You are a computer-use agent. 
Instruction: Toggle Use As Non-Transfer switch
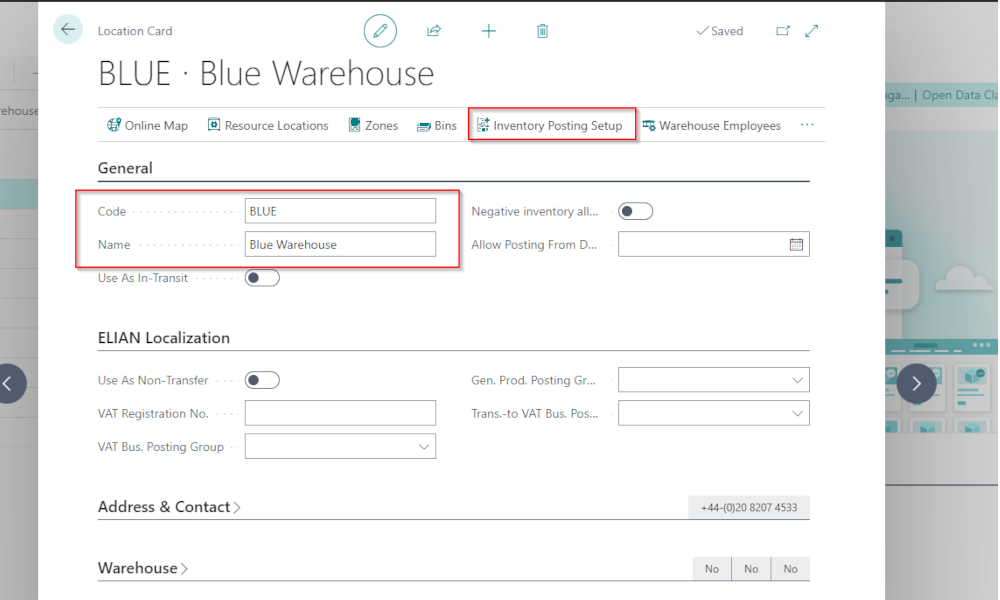(x=262, y=380)
